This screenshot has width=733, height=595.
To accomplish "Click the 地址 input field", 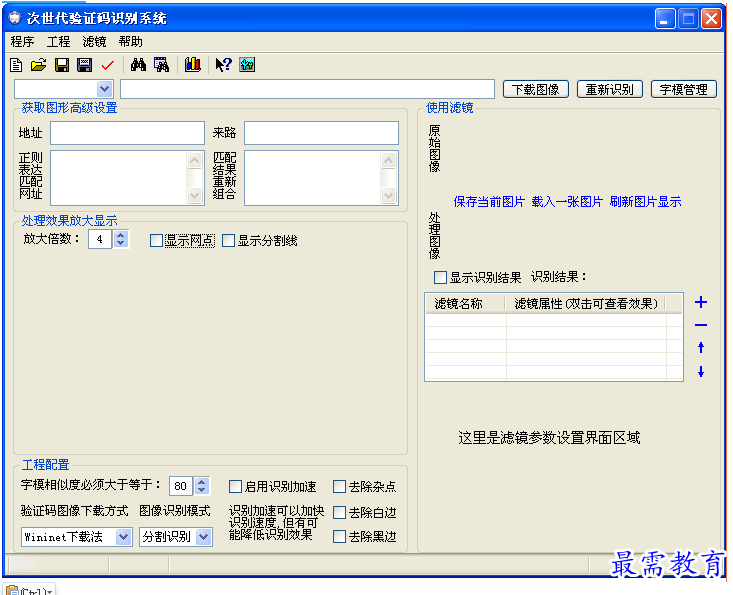I will (x=127, y=133).
